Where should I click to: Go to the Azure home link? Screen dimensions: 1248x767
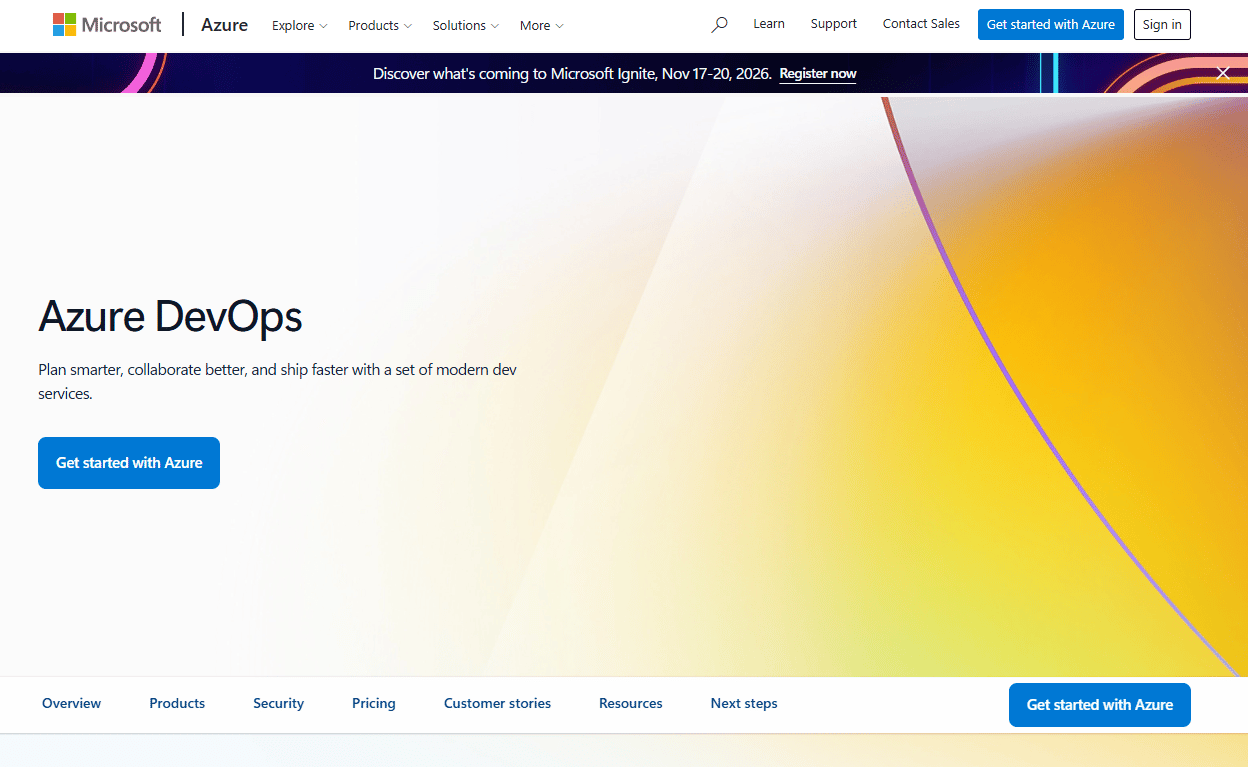click(x=224, y=25)
